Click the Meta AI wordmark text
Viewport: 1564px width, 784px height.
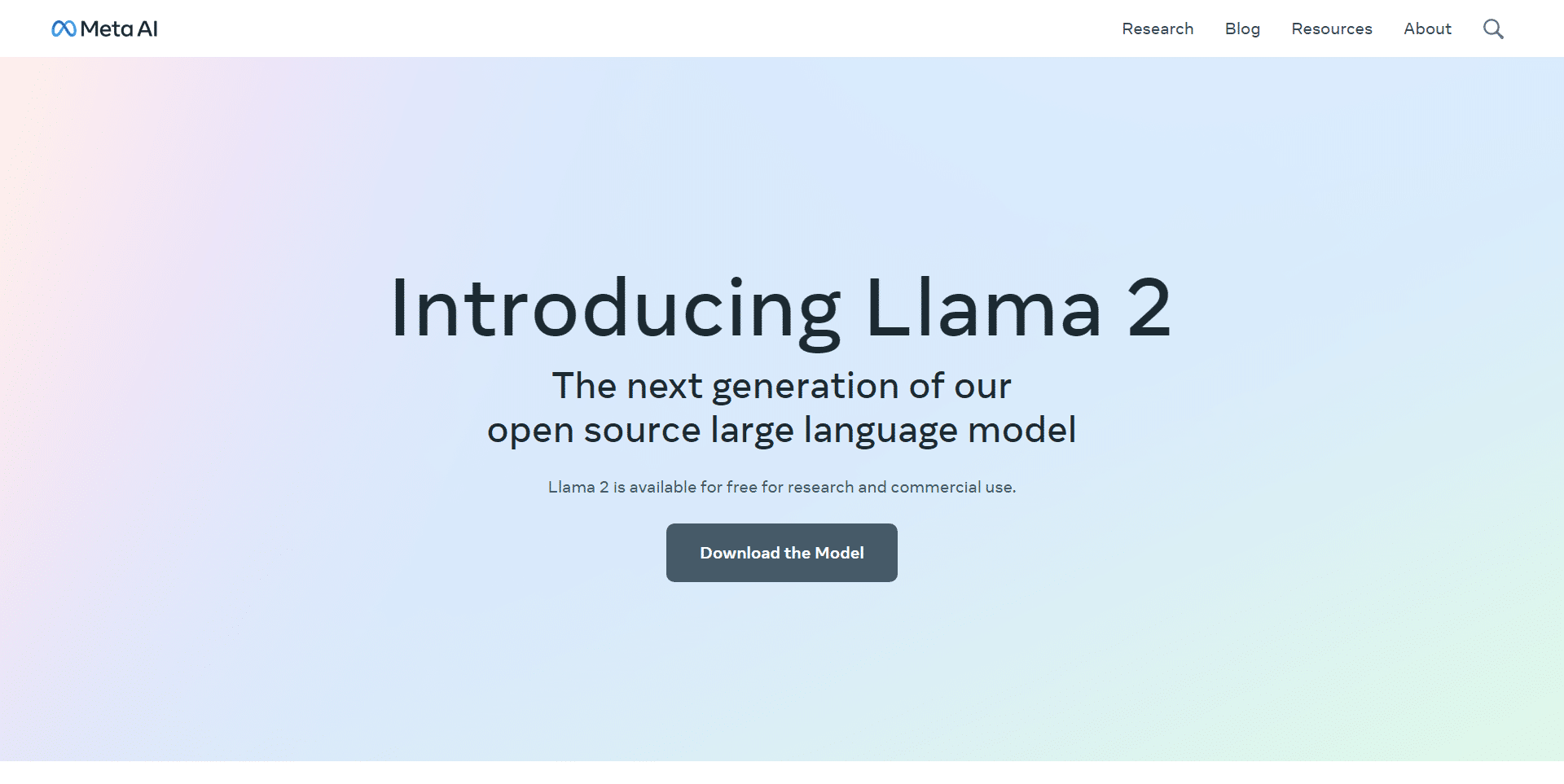click(119, 29)
